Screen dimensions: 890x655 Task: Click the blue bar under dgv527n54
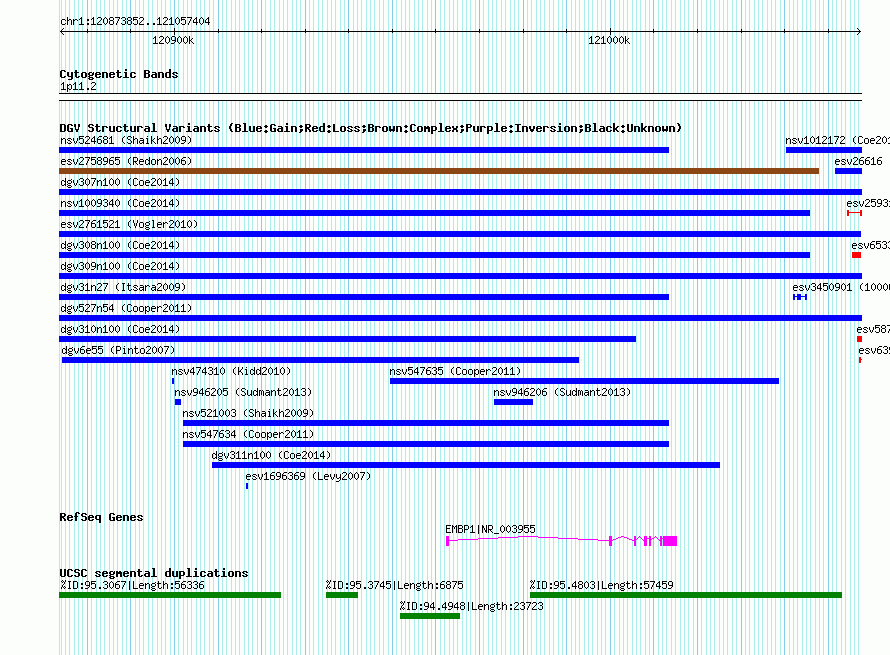point(460,318)
